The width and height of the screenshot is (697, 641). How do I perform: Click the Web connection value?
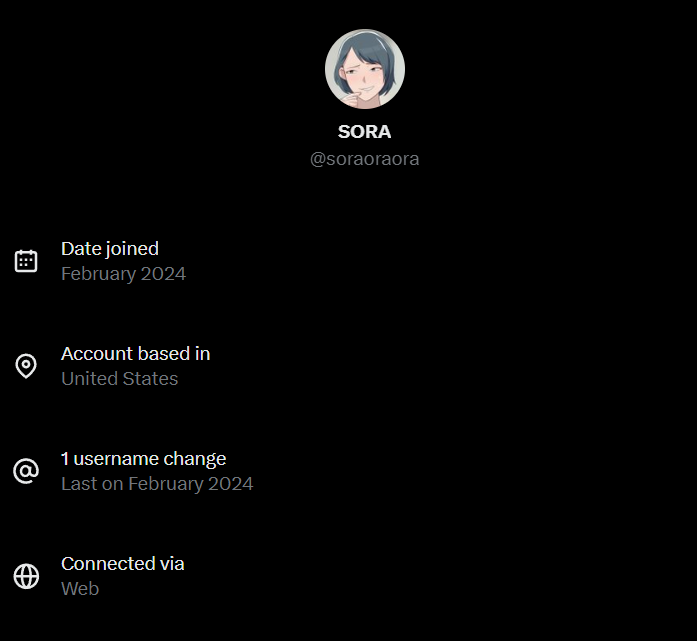80,589
